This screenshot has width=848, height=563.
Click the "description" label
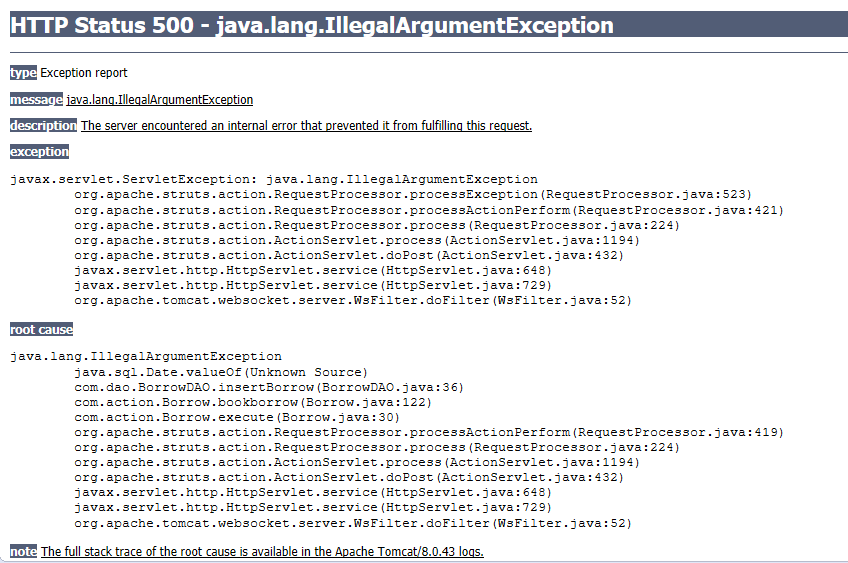click(x=43, y=125)
